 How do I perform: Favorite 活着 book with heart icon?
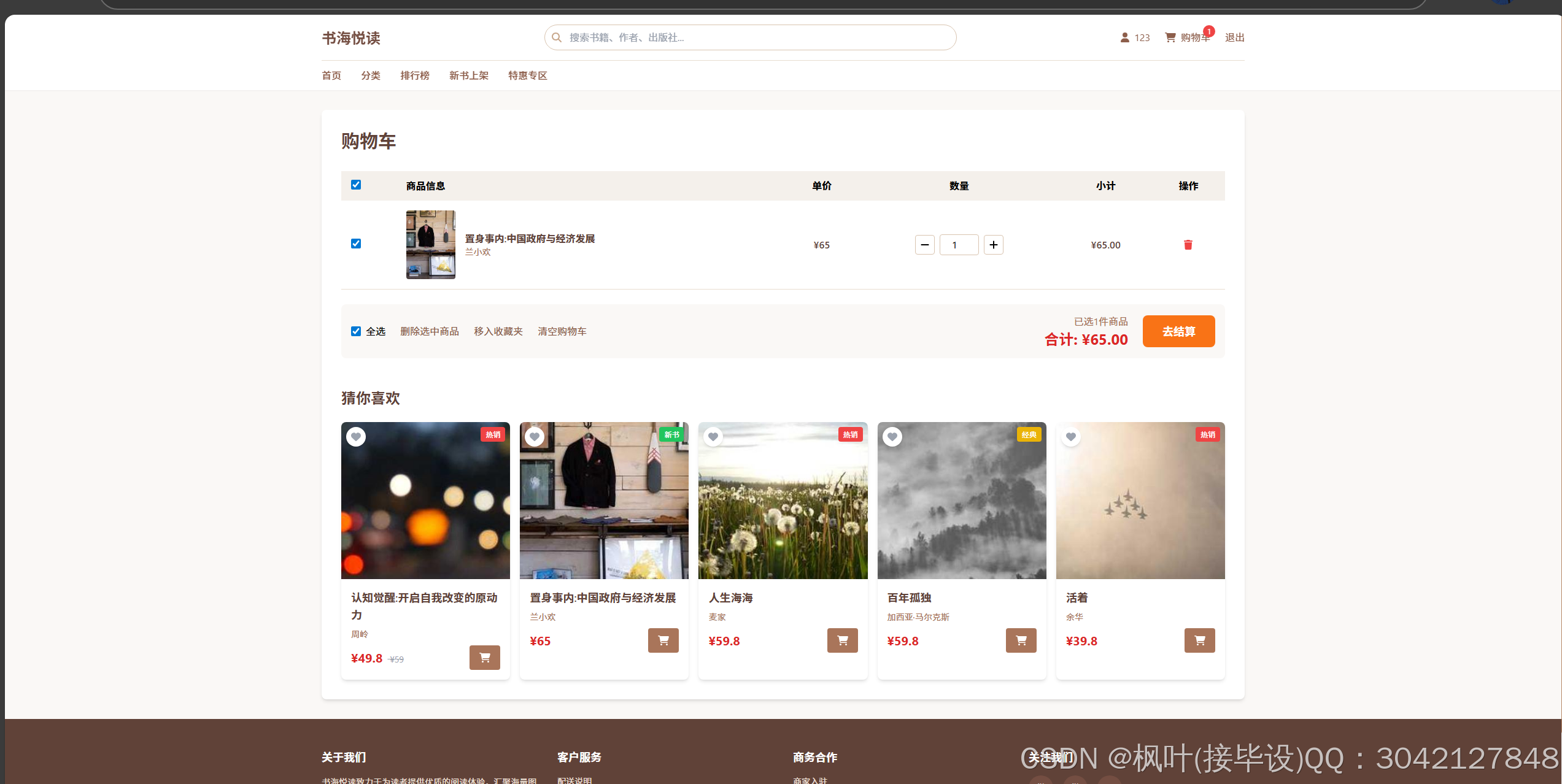pos(1071,437)
